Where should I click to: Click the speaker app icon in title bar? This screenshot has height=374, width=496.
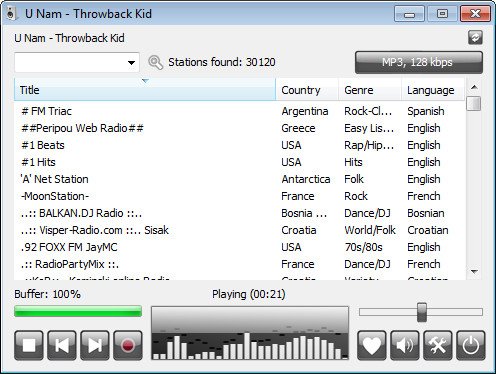11,14
